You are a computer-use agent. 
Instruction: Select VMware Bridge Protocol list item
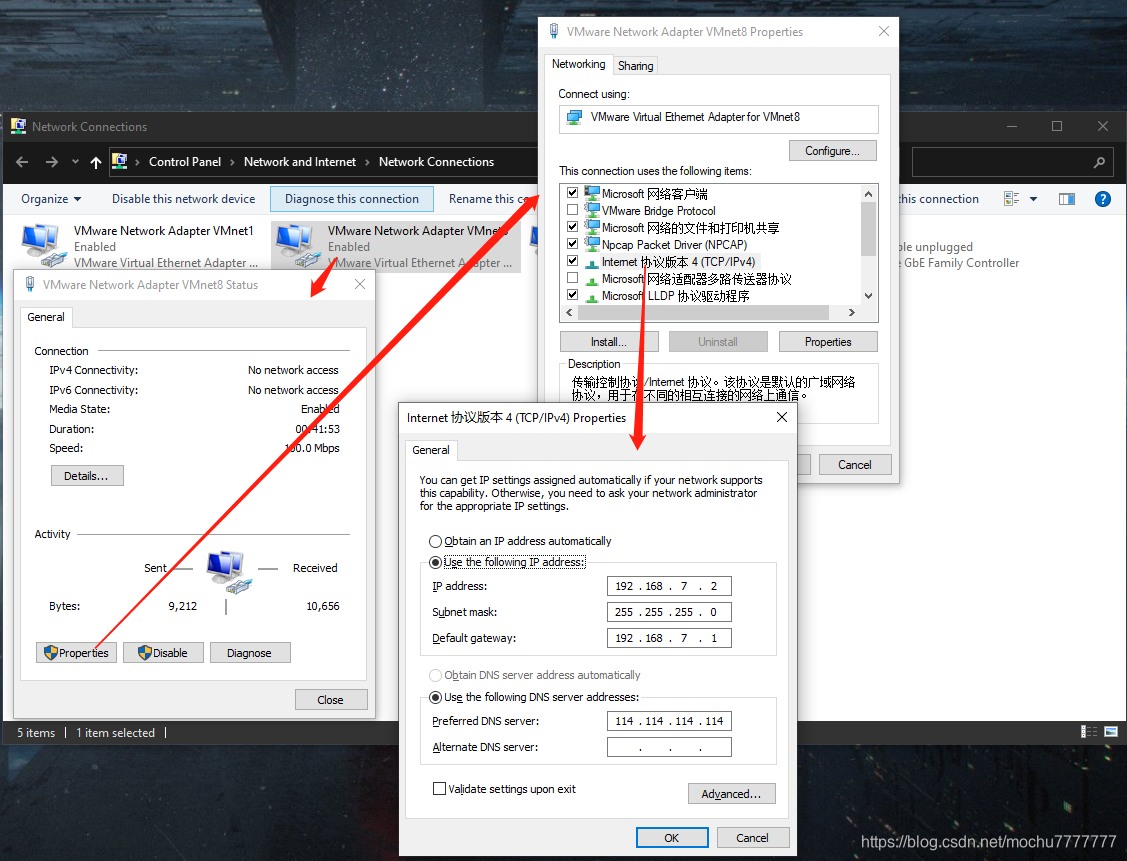pos(658,211)
